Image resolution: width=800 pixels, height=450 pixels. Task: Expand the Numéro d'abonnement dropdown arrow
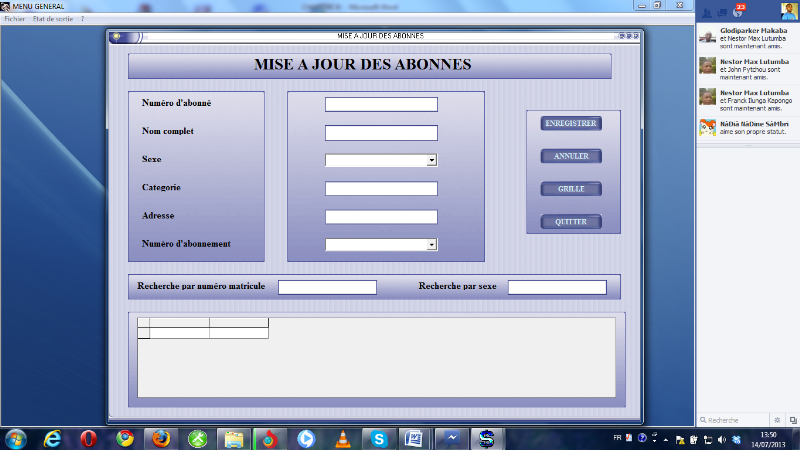[432, 244]
